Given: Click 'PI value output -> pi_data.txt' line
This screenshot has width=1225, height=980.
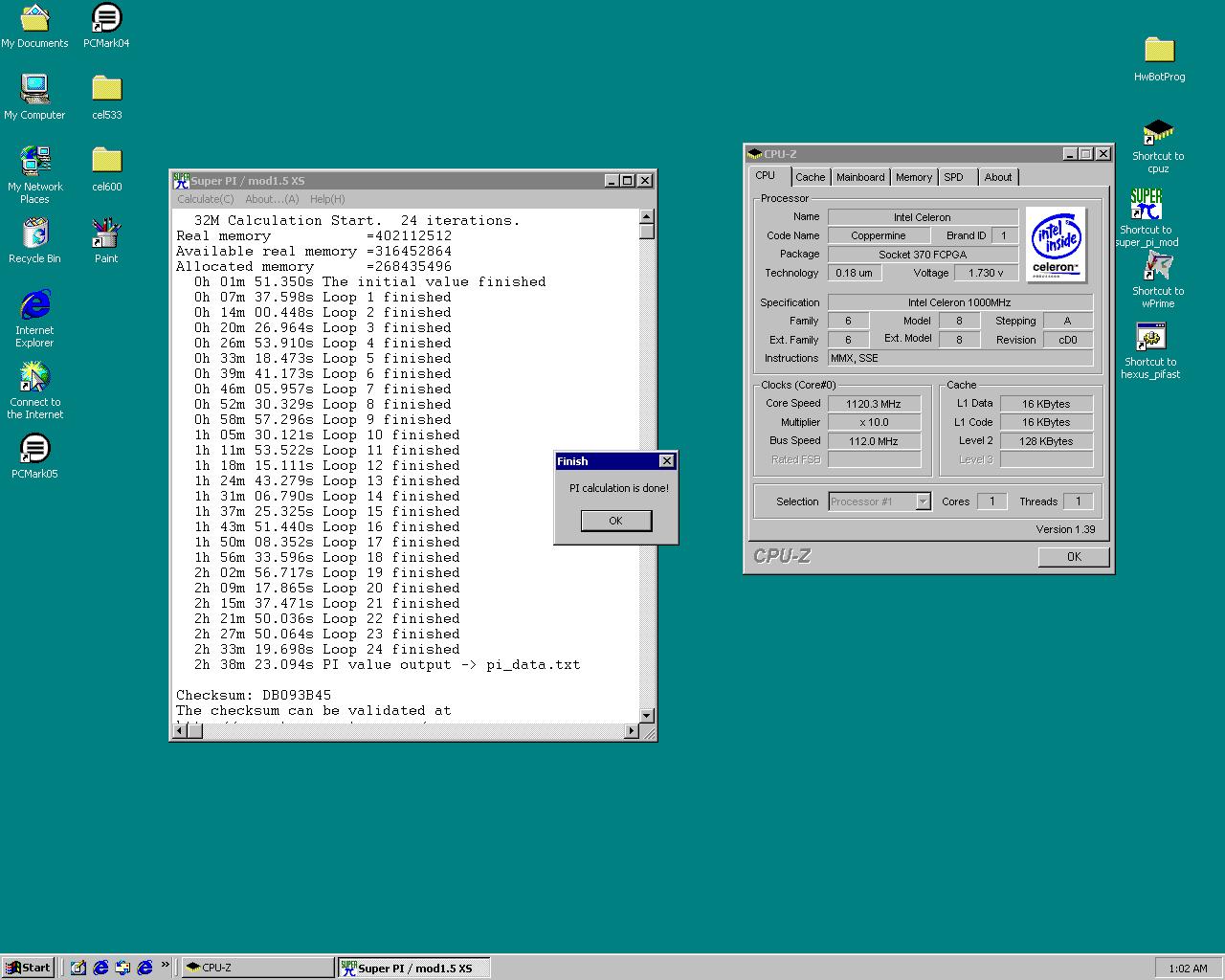Looking at the screenshot, I should pyautogui.click(x=387, y=664).
